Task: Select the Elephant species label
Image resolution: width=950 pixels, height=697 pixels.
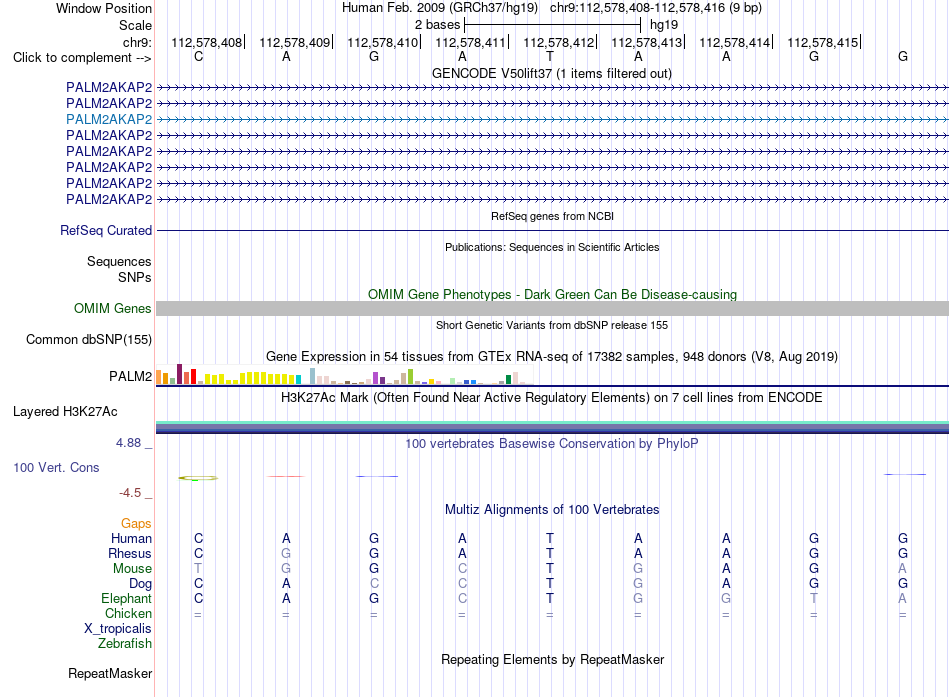Action: coord(127,598)
